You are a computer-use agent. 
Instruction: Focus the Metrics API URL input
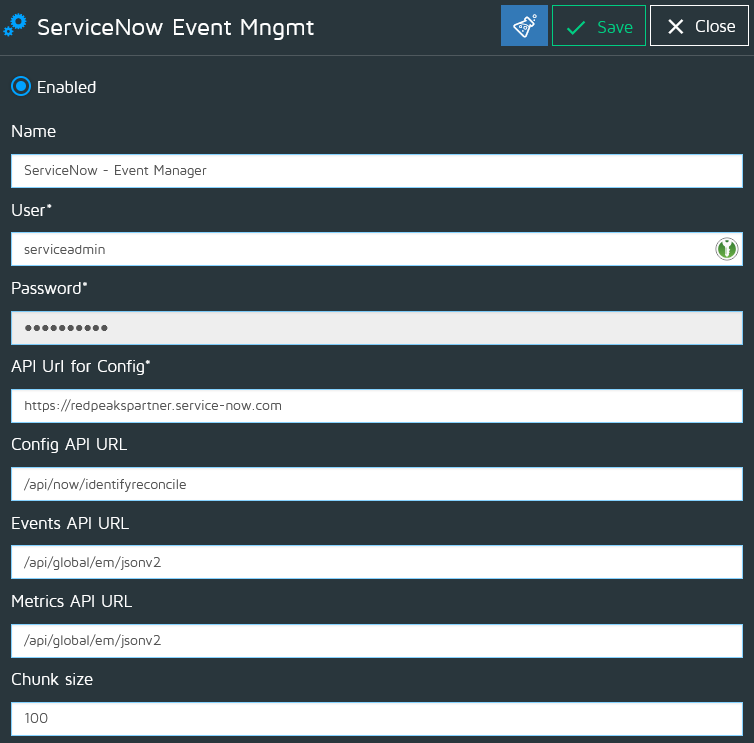pos(376,640)
